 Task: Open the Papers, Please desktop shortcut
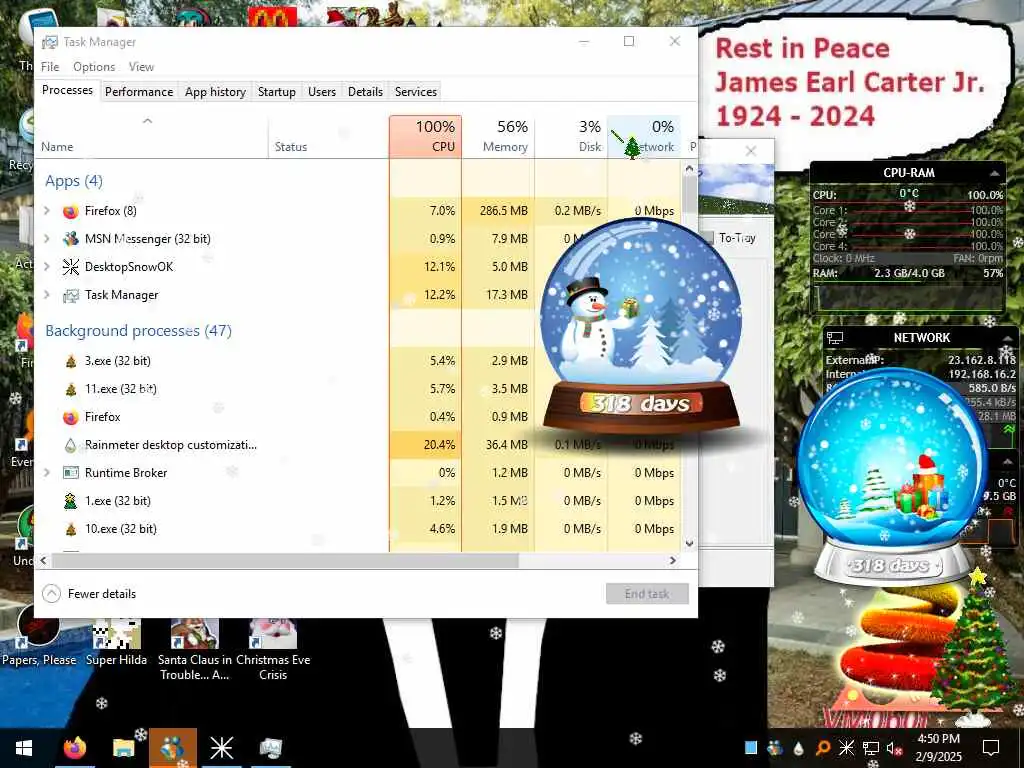[39, 637]
